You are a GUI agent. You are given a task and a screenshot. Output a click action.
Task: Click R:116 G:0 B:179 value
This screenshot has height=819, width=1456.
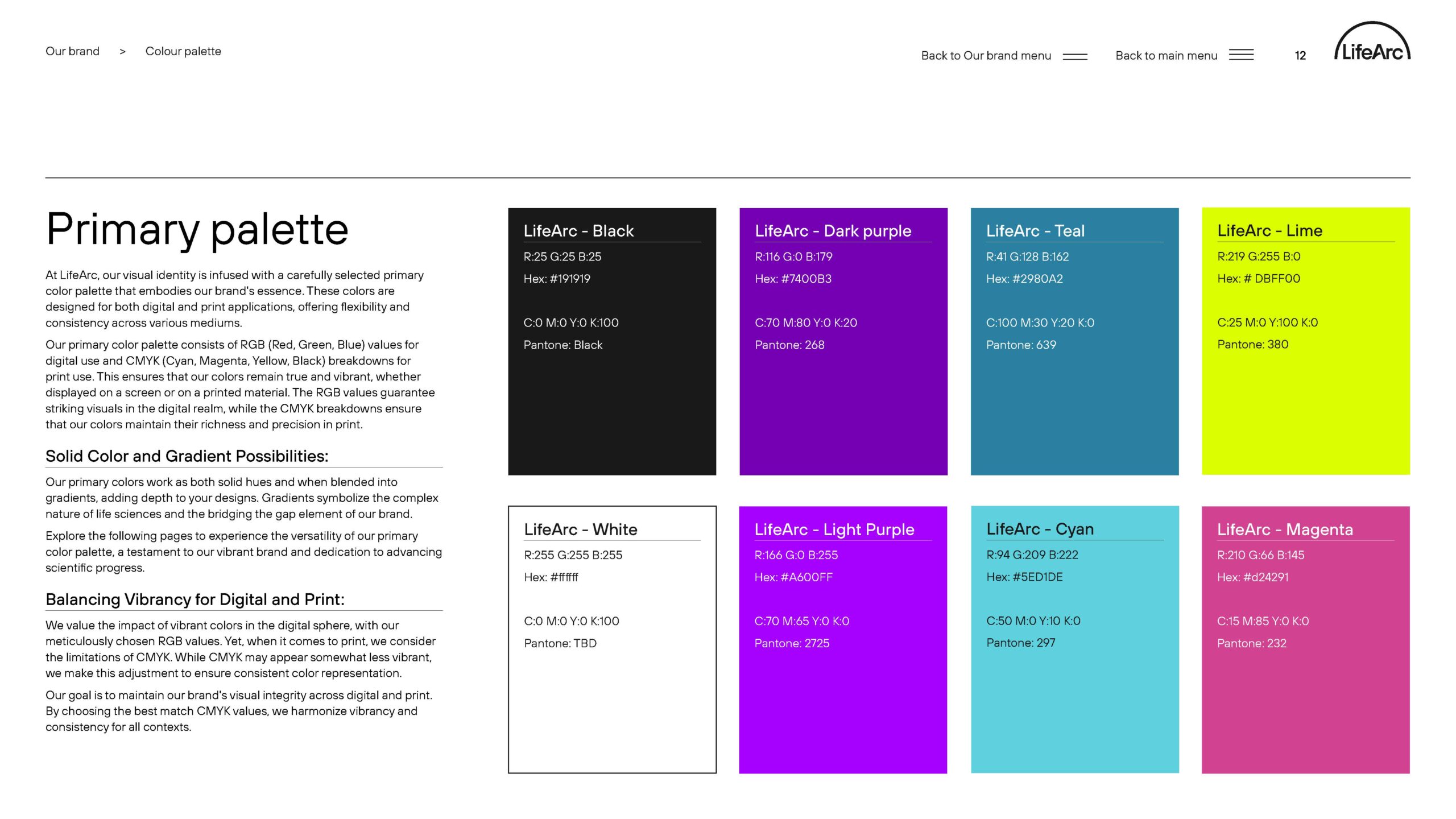(793, 257)
